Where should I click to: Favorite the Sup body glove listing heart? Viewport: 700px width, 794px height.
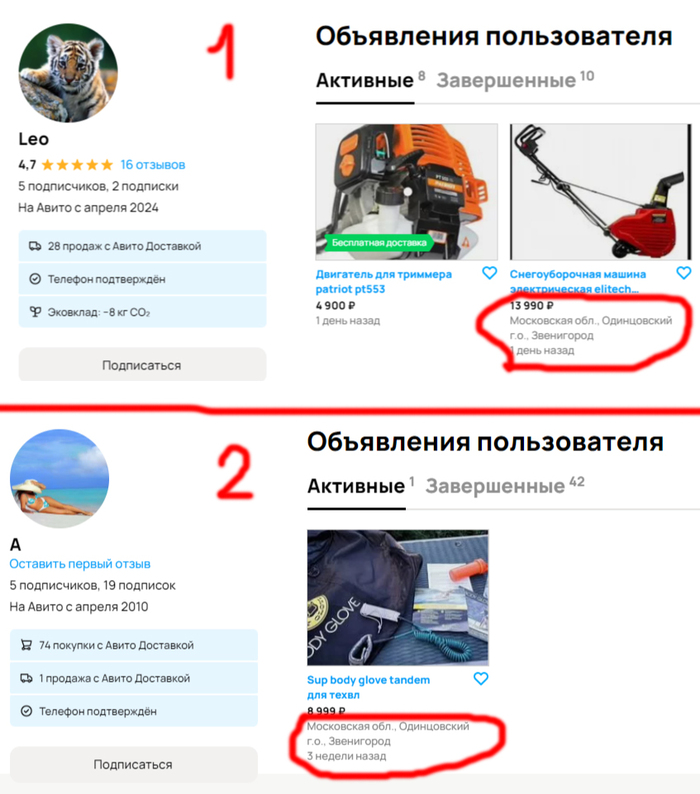tap(481, 679)
